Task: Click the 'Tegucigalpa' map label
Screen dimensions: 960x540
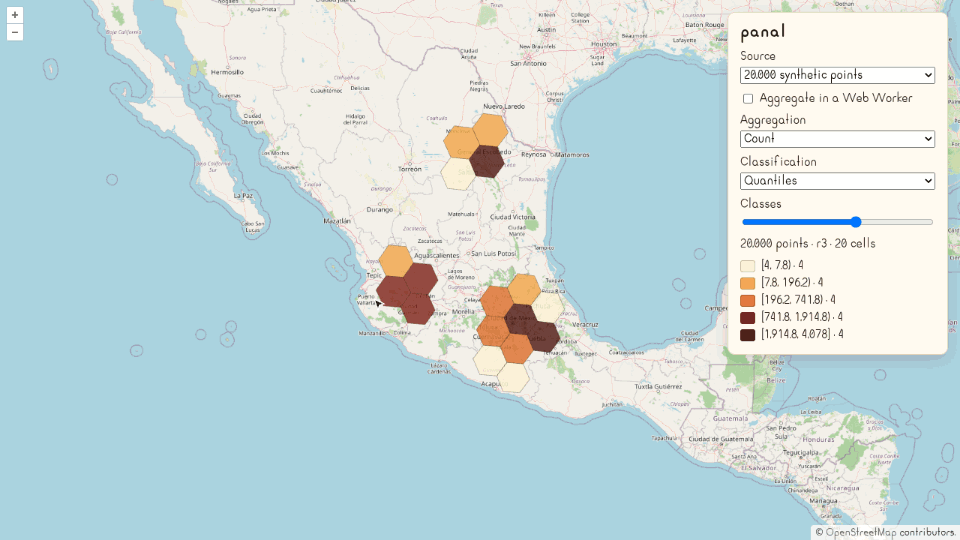Action: 800,453
